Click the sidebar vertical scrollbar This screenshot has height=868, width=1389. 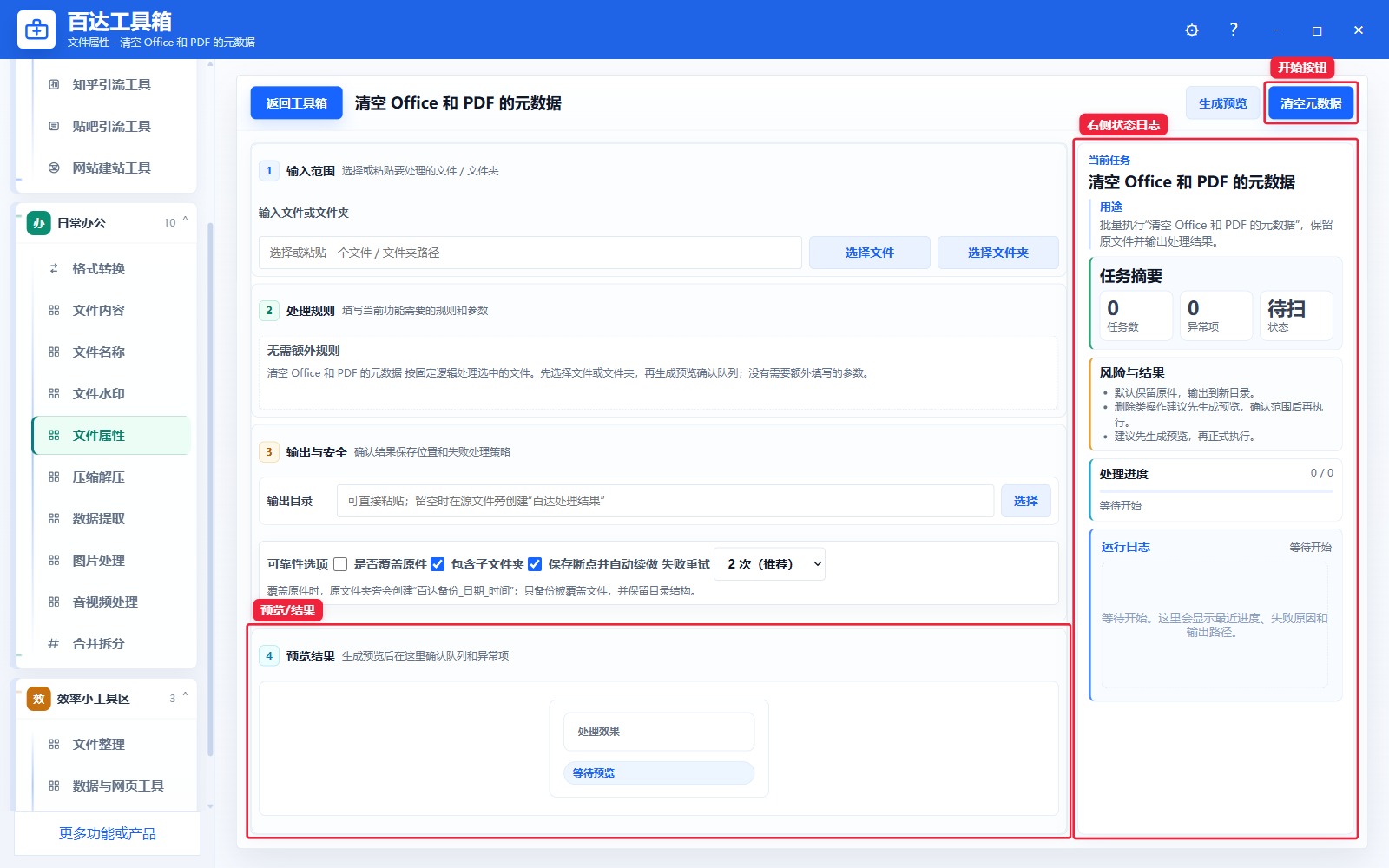210,489
